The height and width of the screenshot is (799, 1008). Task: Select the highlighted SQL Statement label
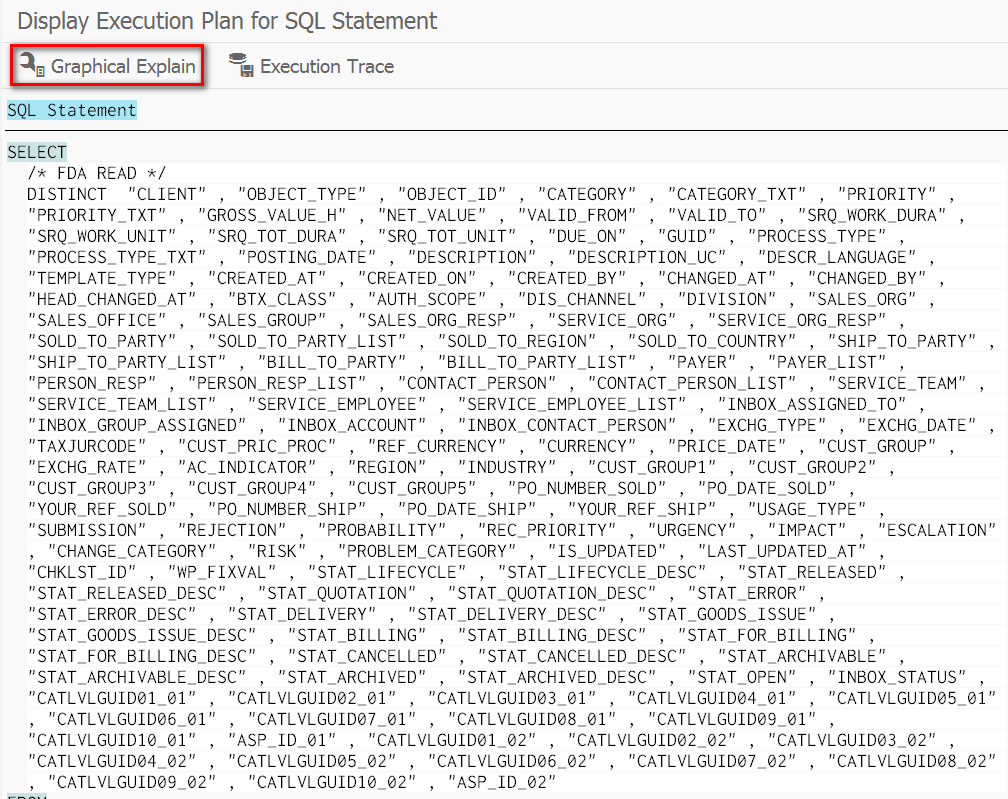(x=71, y=110)
